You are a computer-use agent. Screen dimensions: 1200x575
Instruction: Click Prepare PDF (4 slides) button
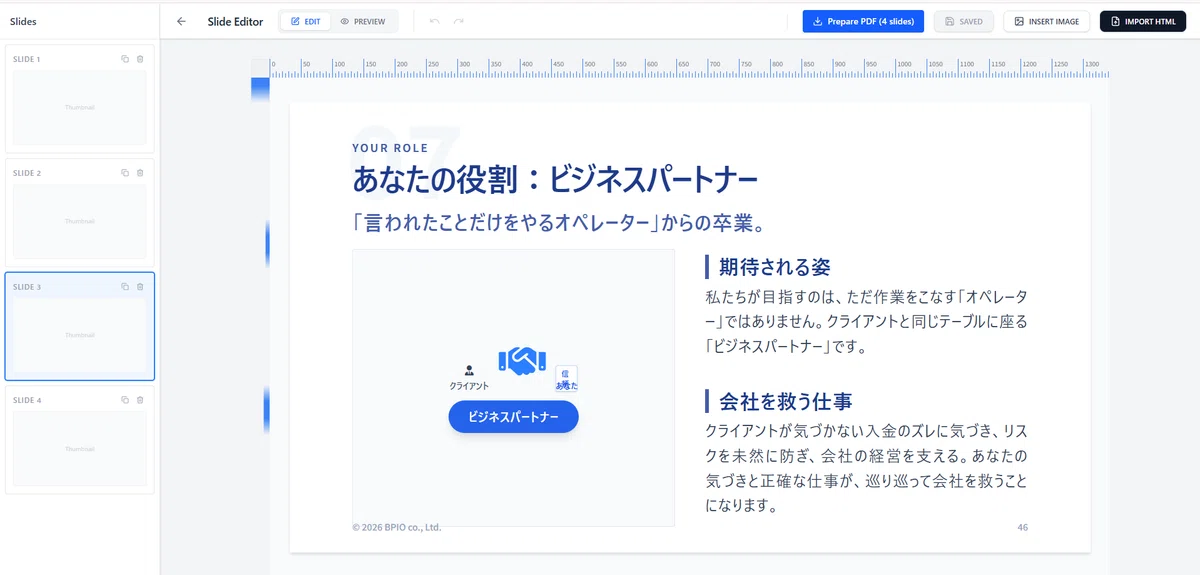(863, 21)
